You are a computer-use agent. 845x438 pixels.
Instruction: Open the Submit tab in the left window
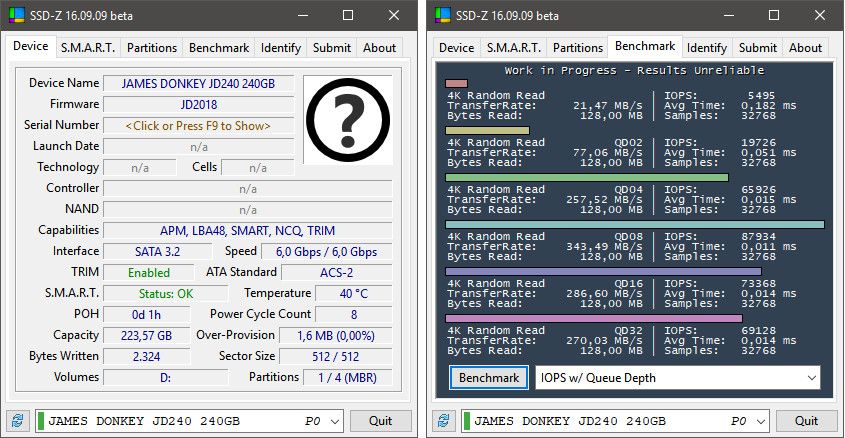(x=332, y=48)
